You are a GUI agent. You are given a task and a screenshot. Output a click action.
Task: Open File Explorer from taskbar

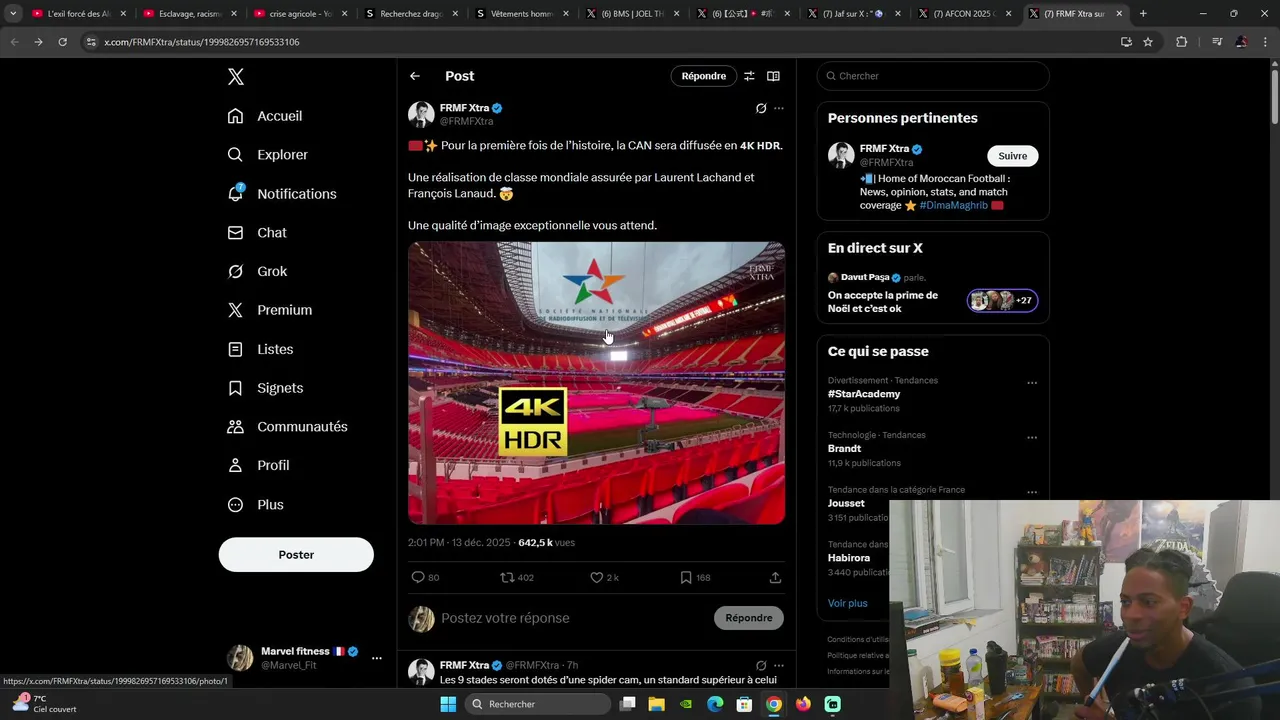pos(657,704)
